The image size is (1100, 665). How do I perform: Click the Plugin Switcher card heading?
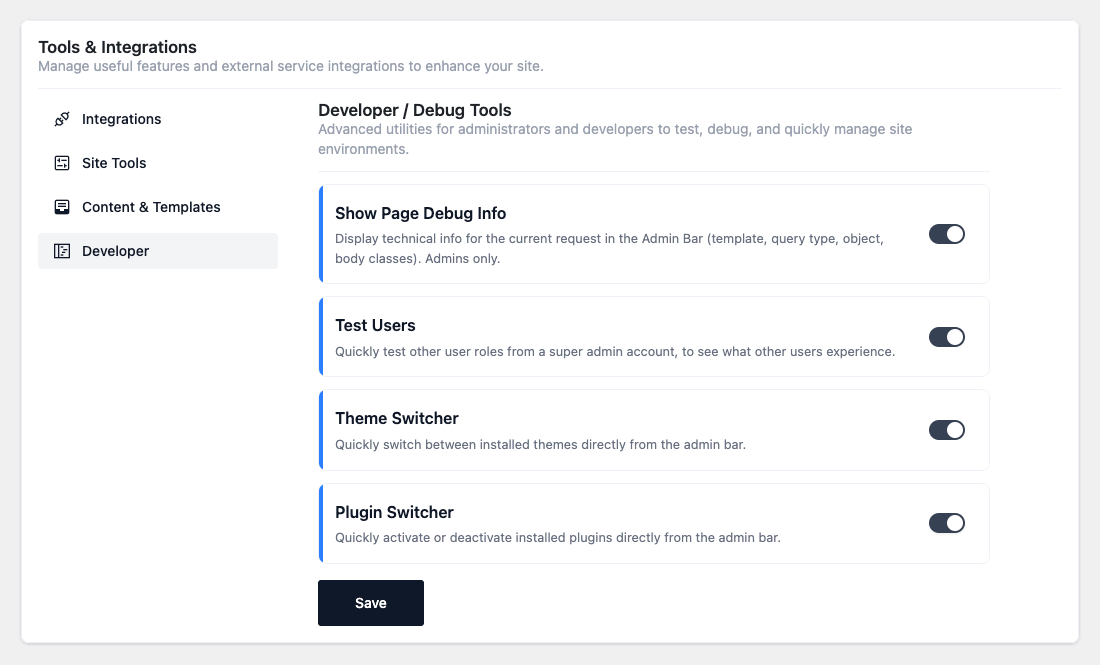coord(394,512)
